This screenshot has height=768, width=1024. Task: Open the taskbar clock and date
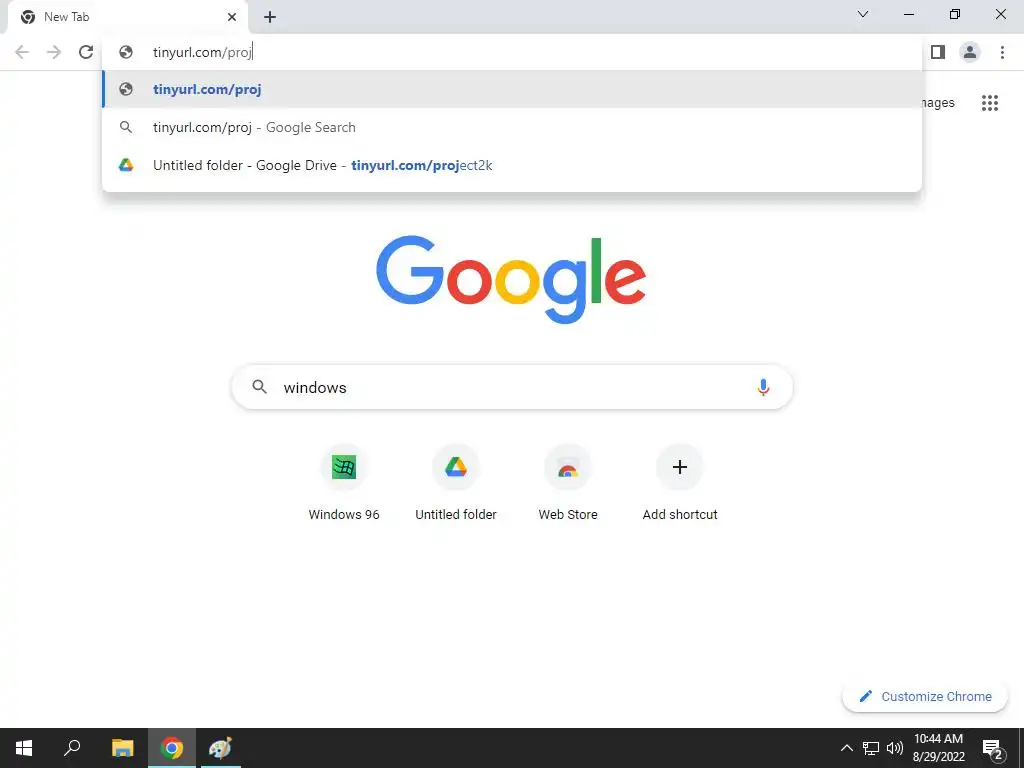click(x=938, y=748)
